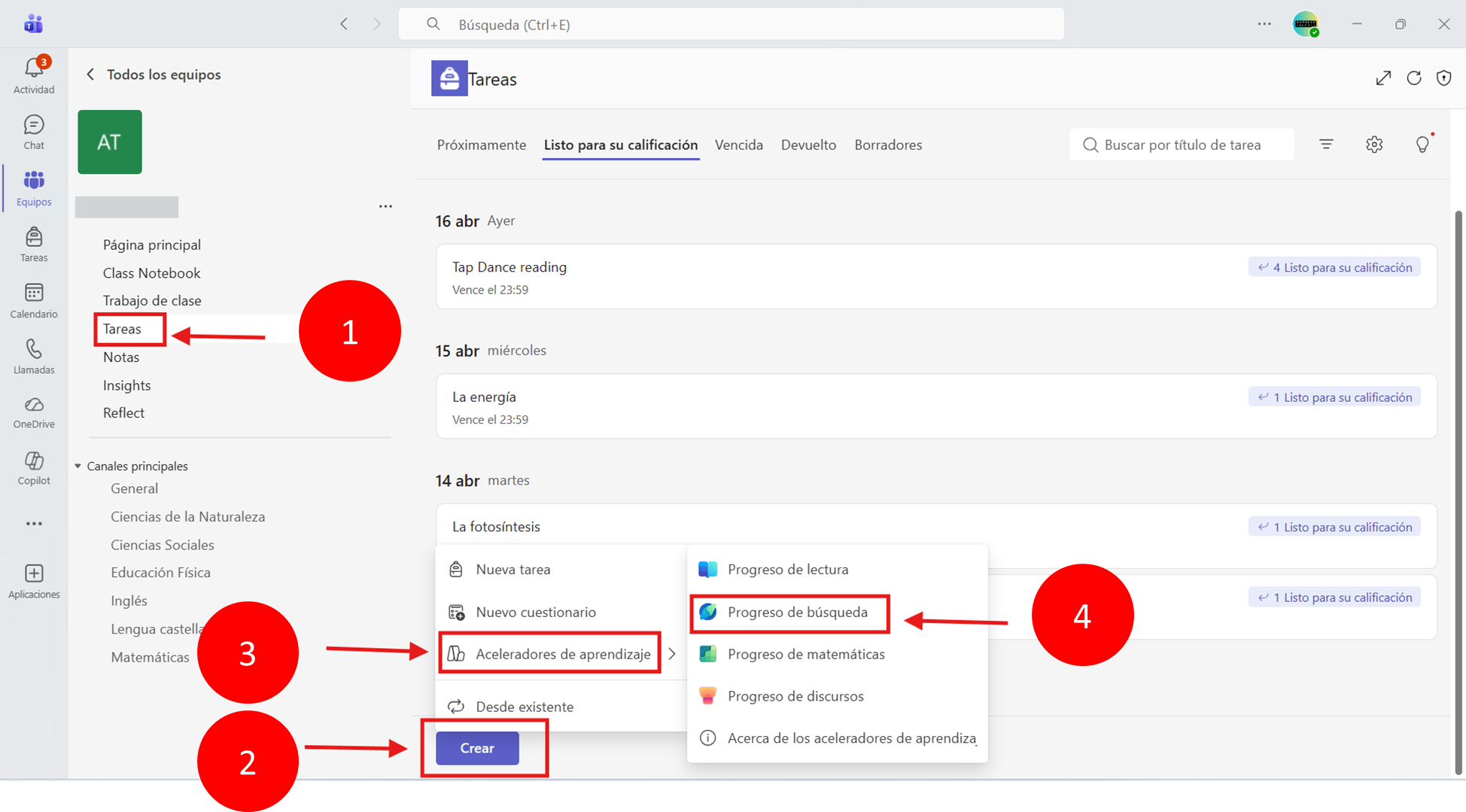Select Equipos in the left rail
Viewport: 1466px width, 812px height.
(34, 188)
